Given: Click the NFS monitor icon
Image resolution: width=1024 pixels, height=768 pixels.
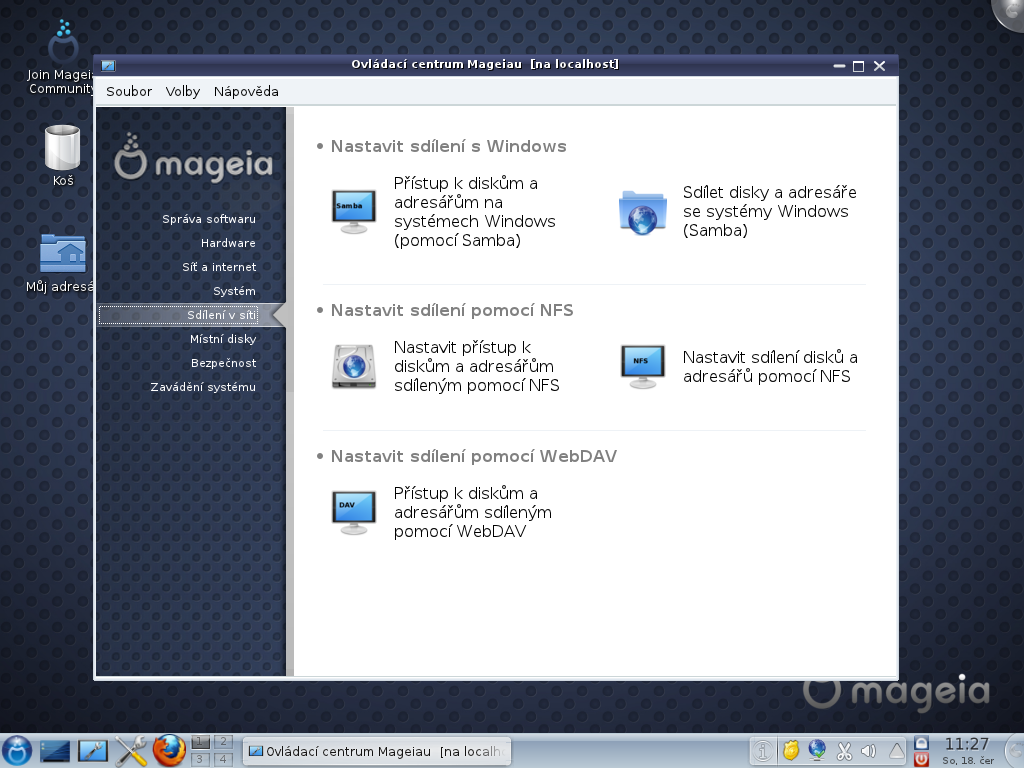Looking at the screenshot, I should coord(643,366).
